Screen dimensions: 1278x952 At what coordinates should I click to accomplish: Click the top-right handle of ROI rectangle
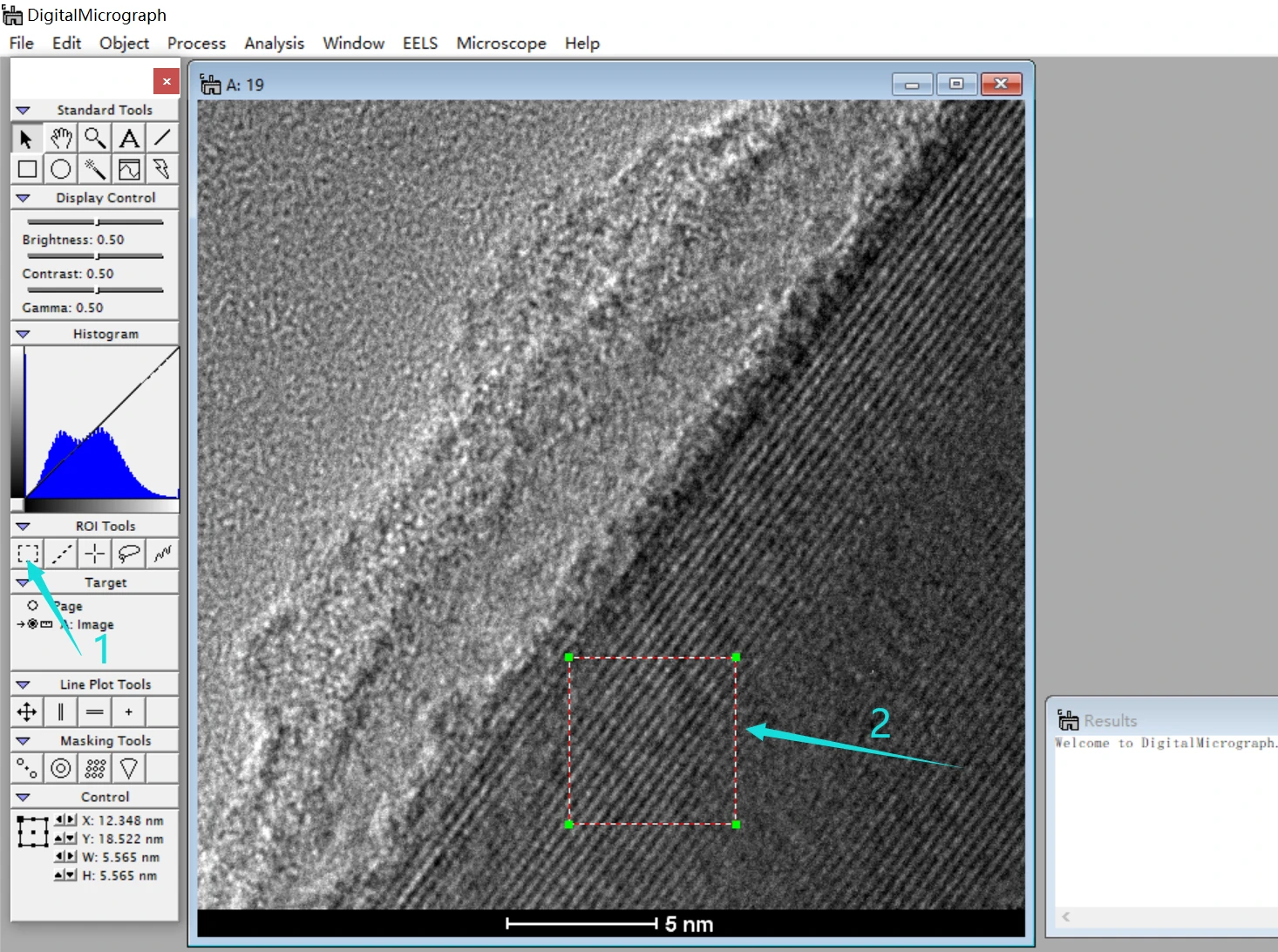[x=736, y=657]
